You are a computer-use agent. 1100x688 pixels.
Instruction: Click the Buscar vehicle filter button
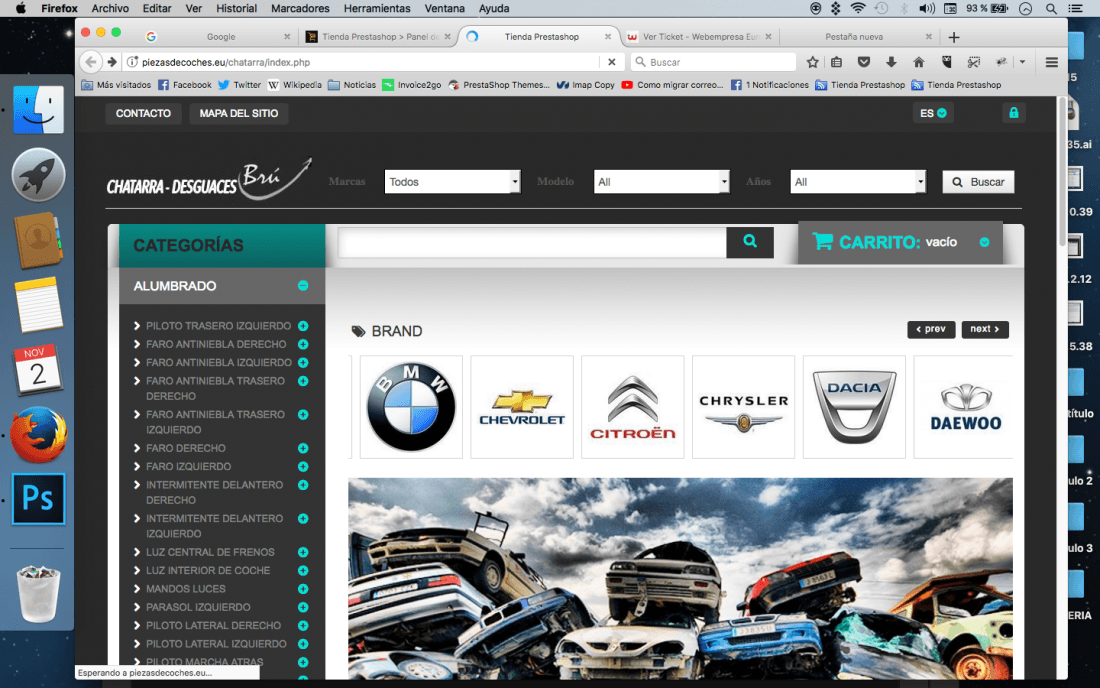pyautogui.click(x=978, y=182)
